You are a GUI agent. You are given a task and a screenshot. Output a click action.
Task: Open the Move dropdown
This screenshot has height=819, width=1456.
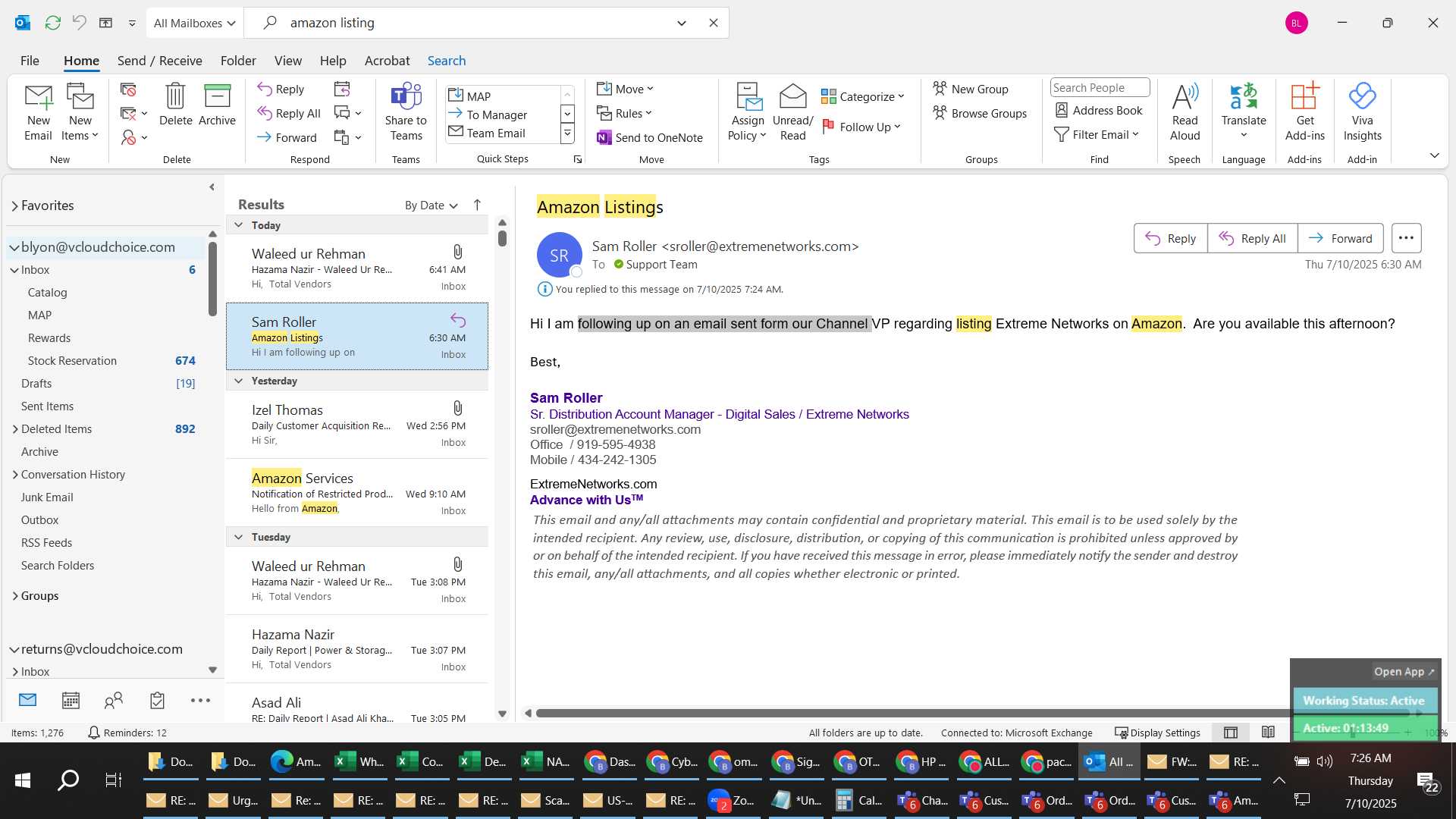click(625, 89)
